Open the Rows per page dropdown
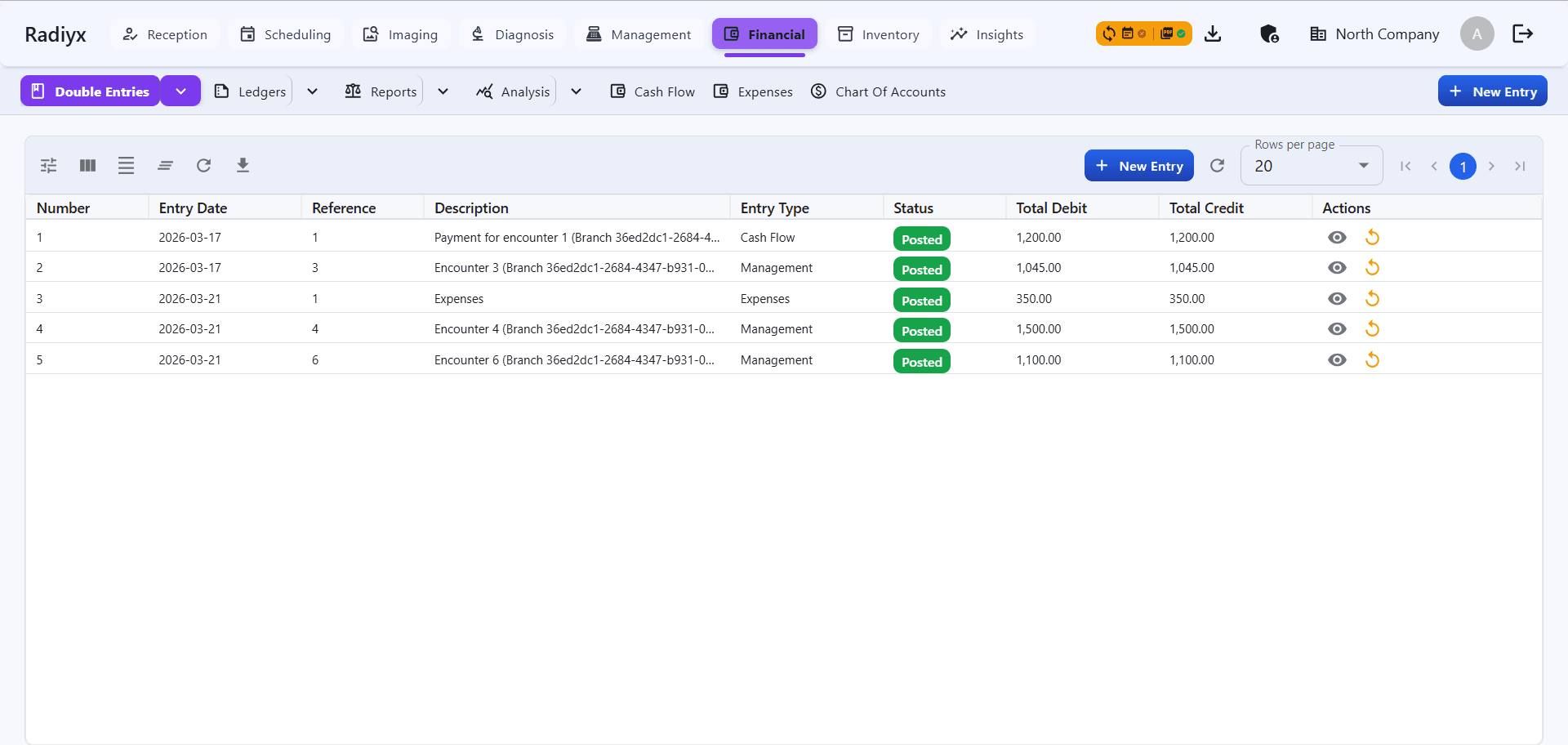 1311,166
